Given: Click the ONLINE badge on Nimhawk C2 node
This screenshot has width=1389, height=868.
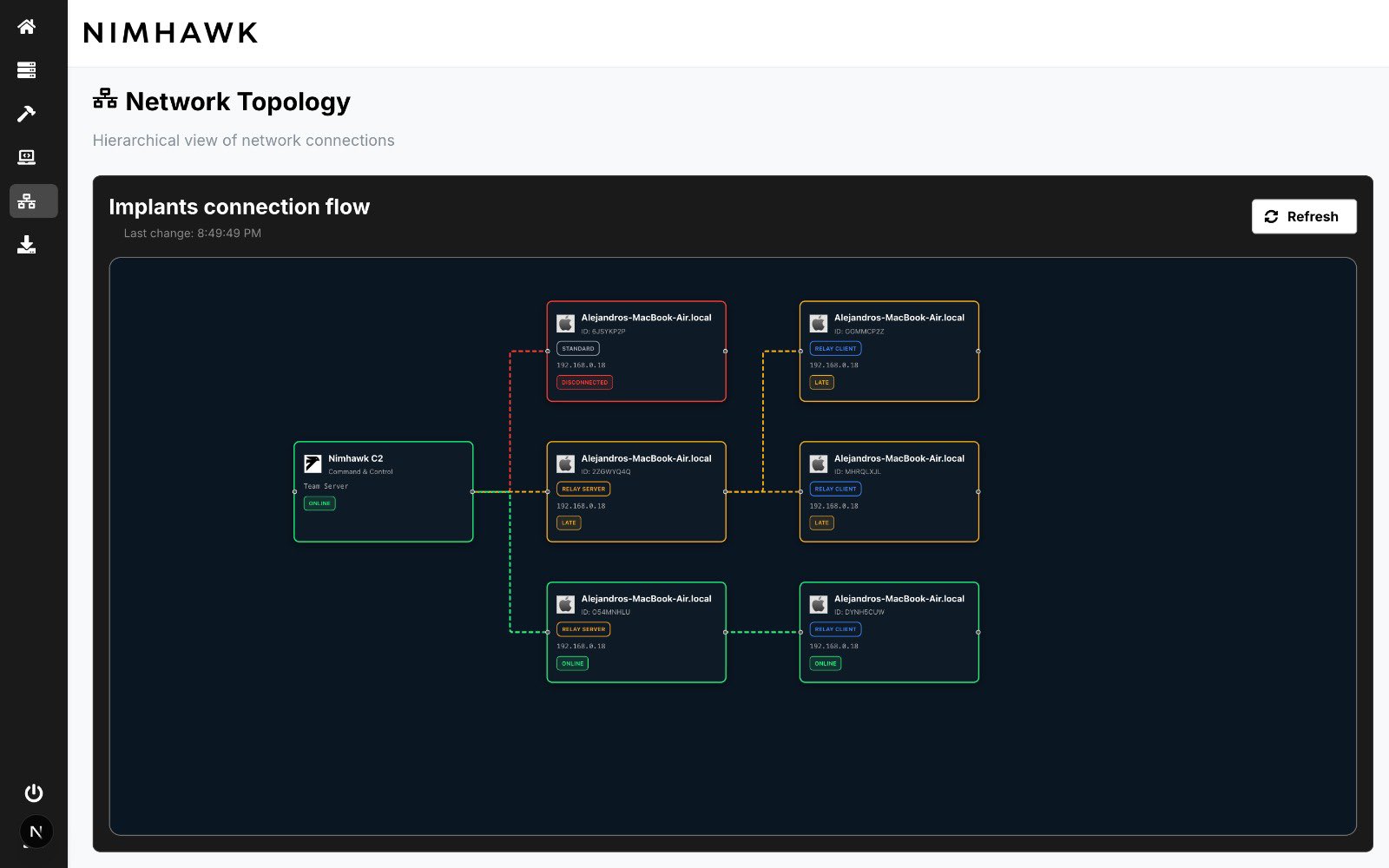Looking at the screenshot, I should (x=319, y=503).
